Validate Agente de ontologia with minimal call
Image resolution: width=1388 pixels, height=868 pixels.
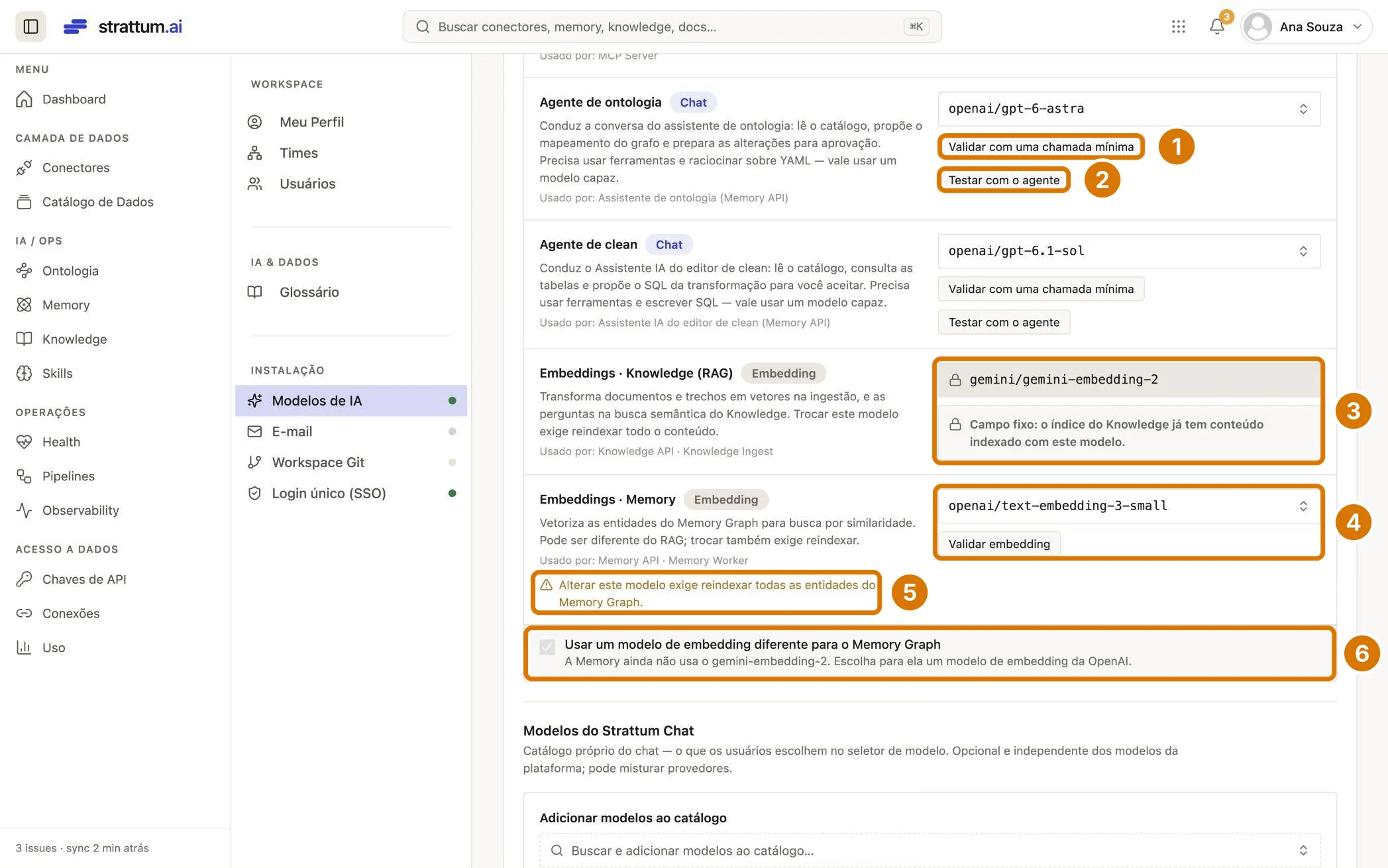point(1041,146)
